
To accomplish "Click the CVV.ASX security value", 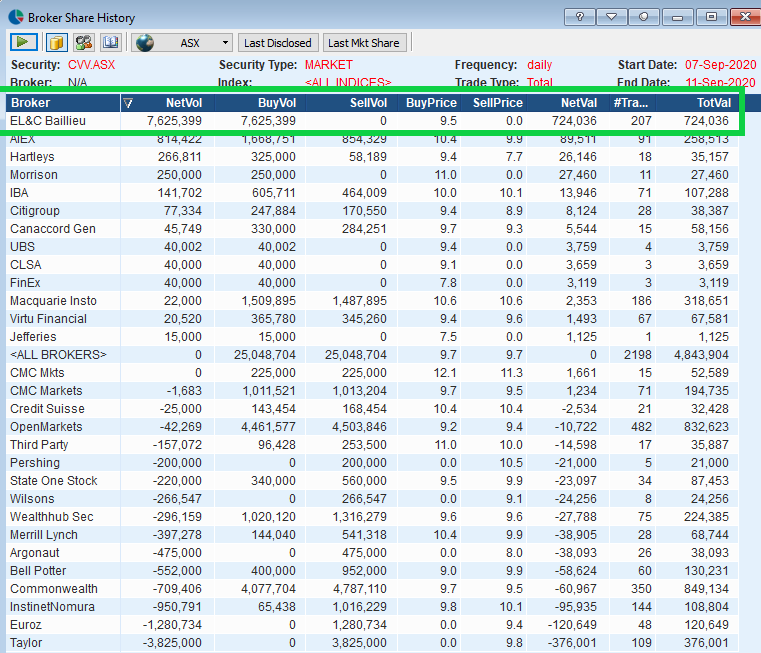I will tap(91, 65).
